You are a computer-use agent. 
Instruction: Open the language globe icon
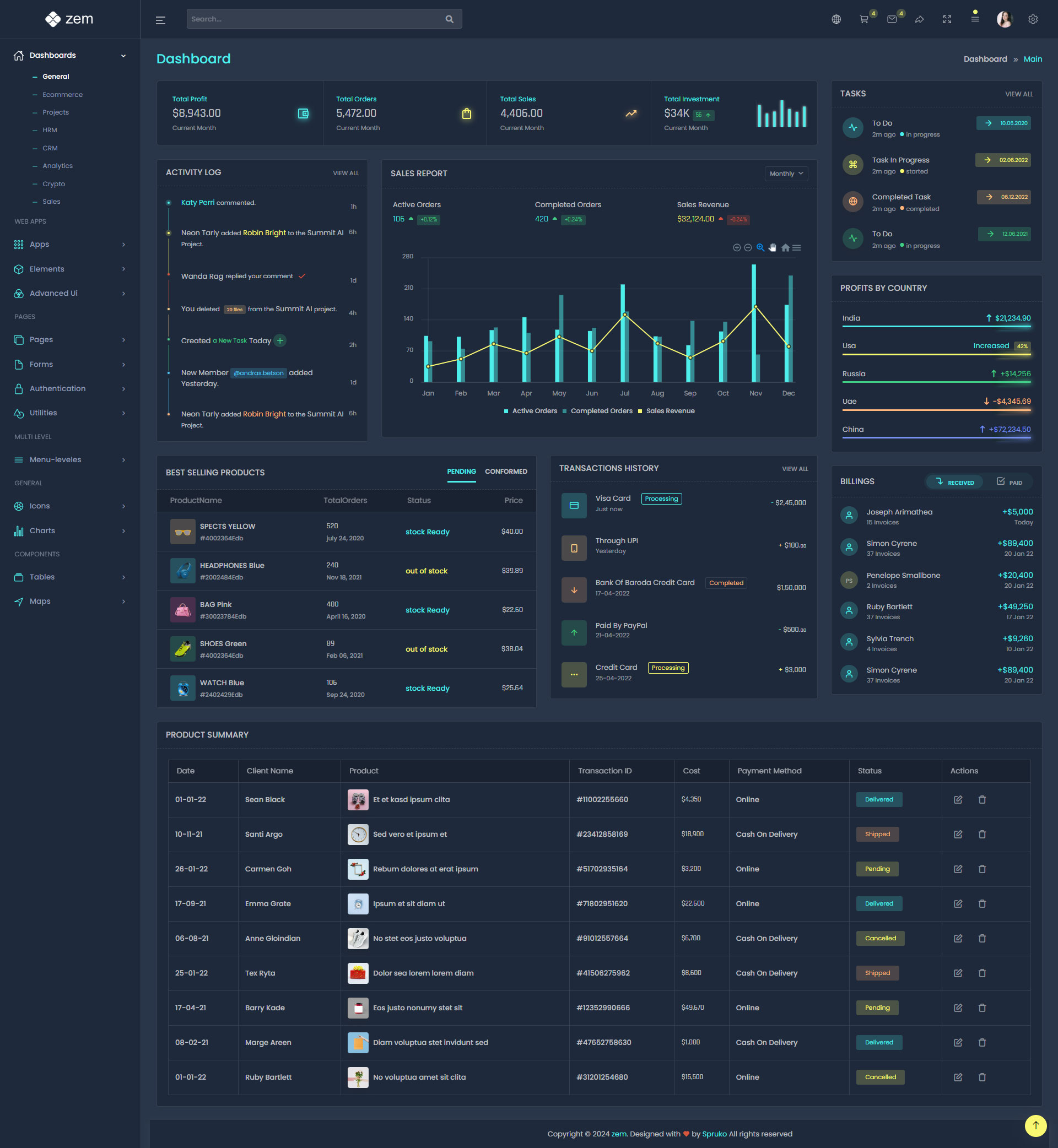836,19
